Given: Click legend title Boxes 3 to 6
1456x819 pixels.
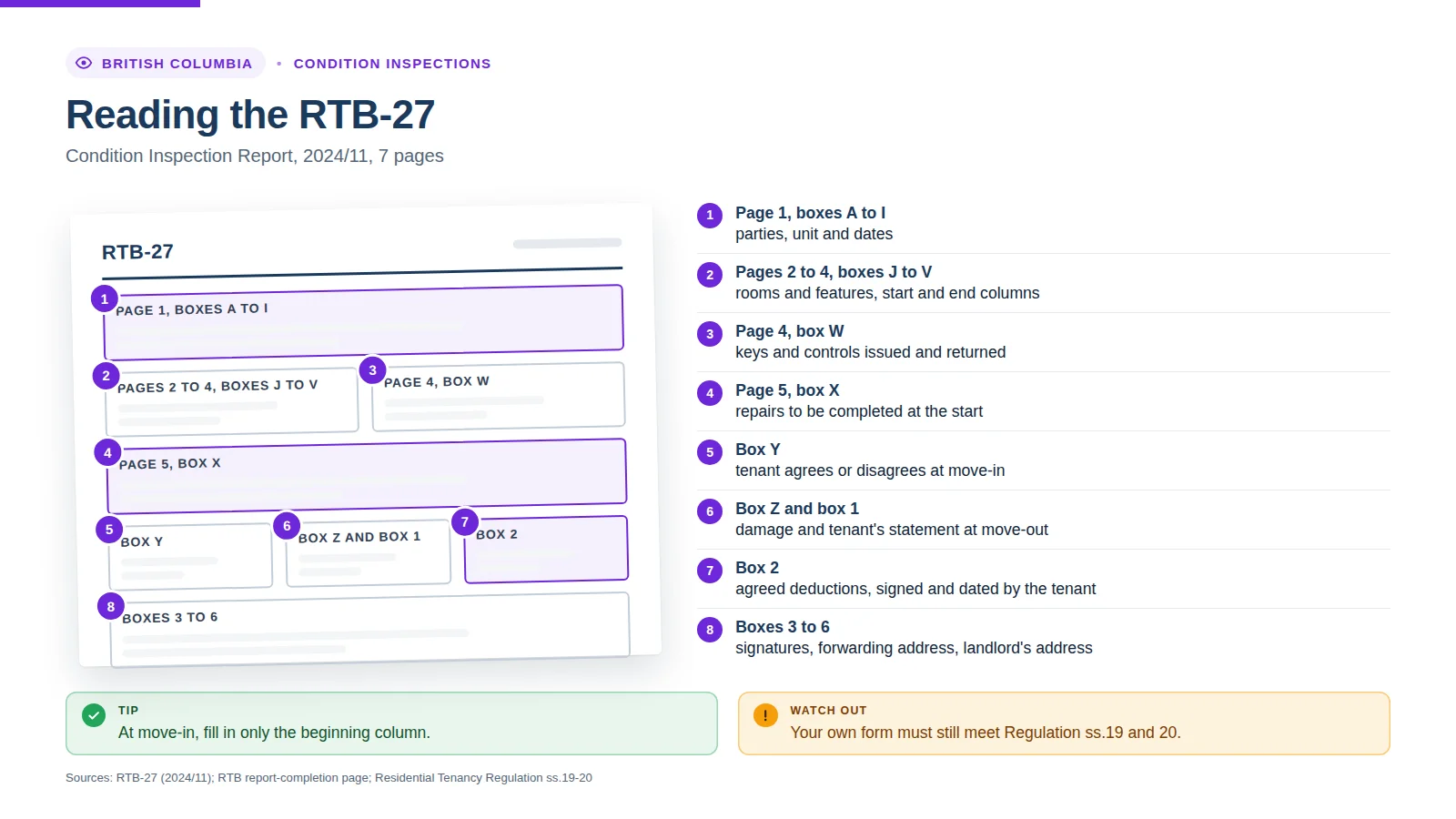Looking at the screenshot, I should (783, 627).
